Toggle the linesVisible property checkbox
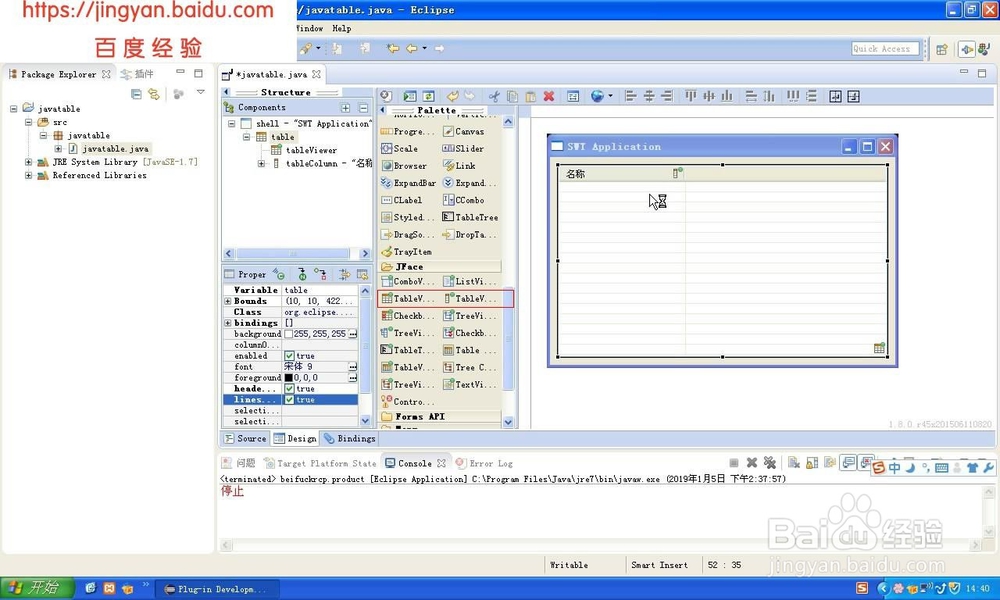 289,400
